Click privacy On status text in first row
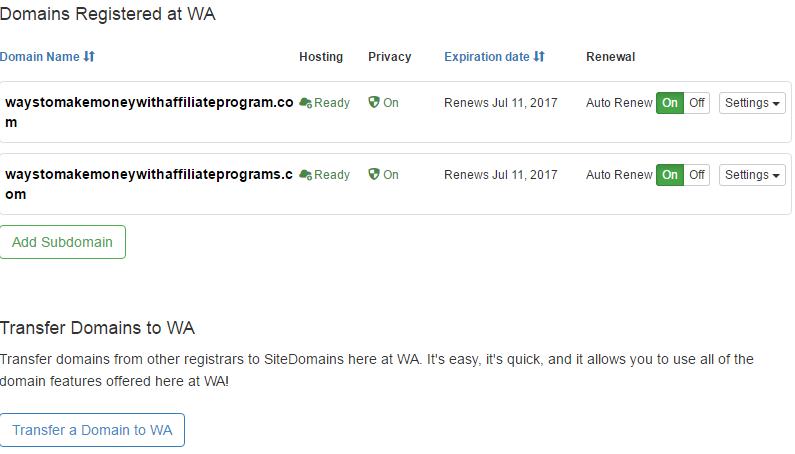The width and height of the screenshot is (795, 454). click(391, 103)
